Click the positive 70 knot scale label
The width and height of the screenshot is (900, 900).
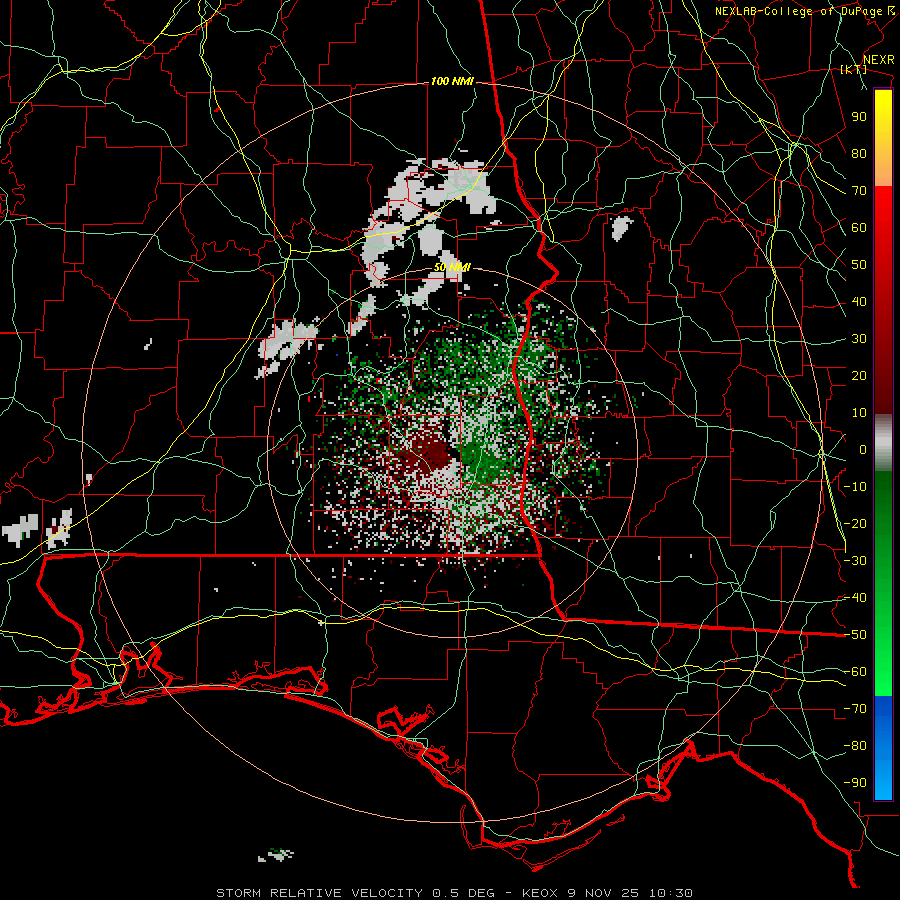tap(859, 191)
